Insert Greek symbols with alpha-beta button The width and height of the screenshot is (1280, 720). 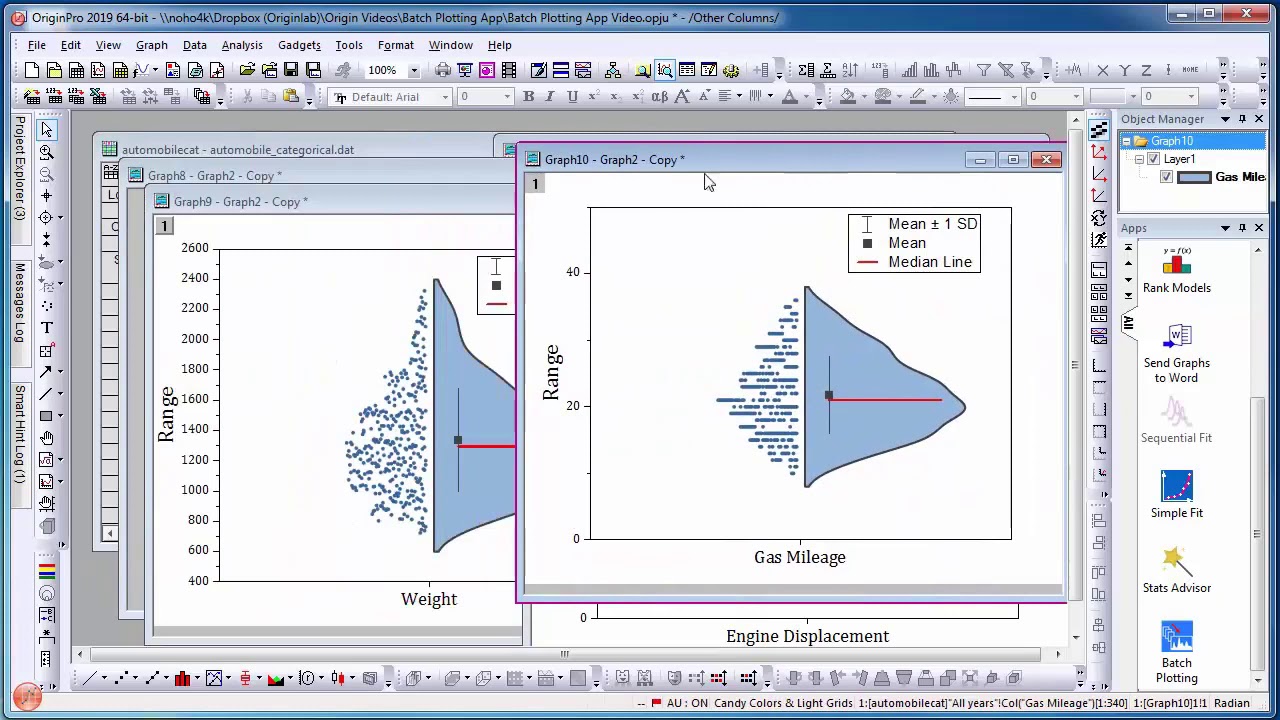(x=659, y=96)
